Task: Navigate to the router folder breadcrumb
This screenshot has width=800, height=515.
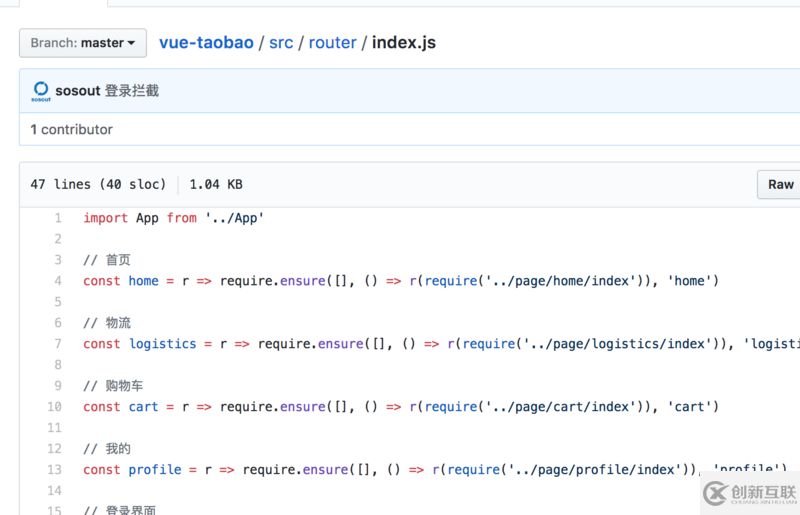Action: point(332,43)
